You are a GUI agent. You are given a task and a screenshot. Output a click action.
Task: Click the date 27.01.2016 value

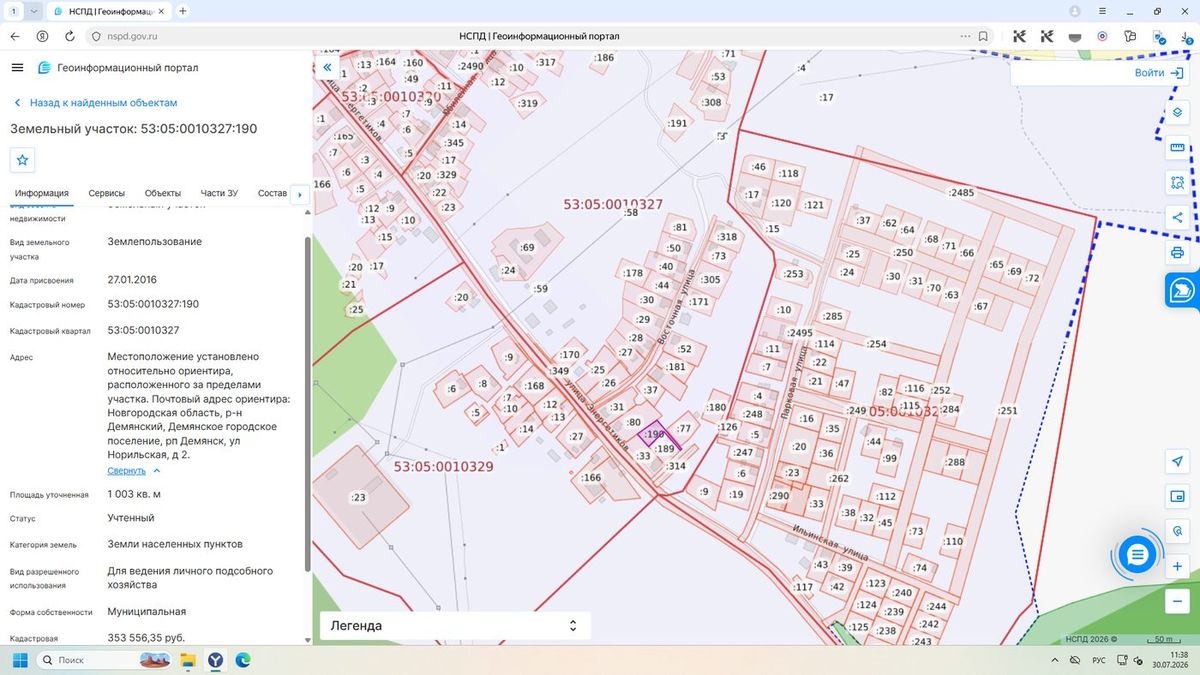[132, 279]
